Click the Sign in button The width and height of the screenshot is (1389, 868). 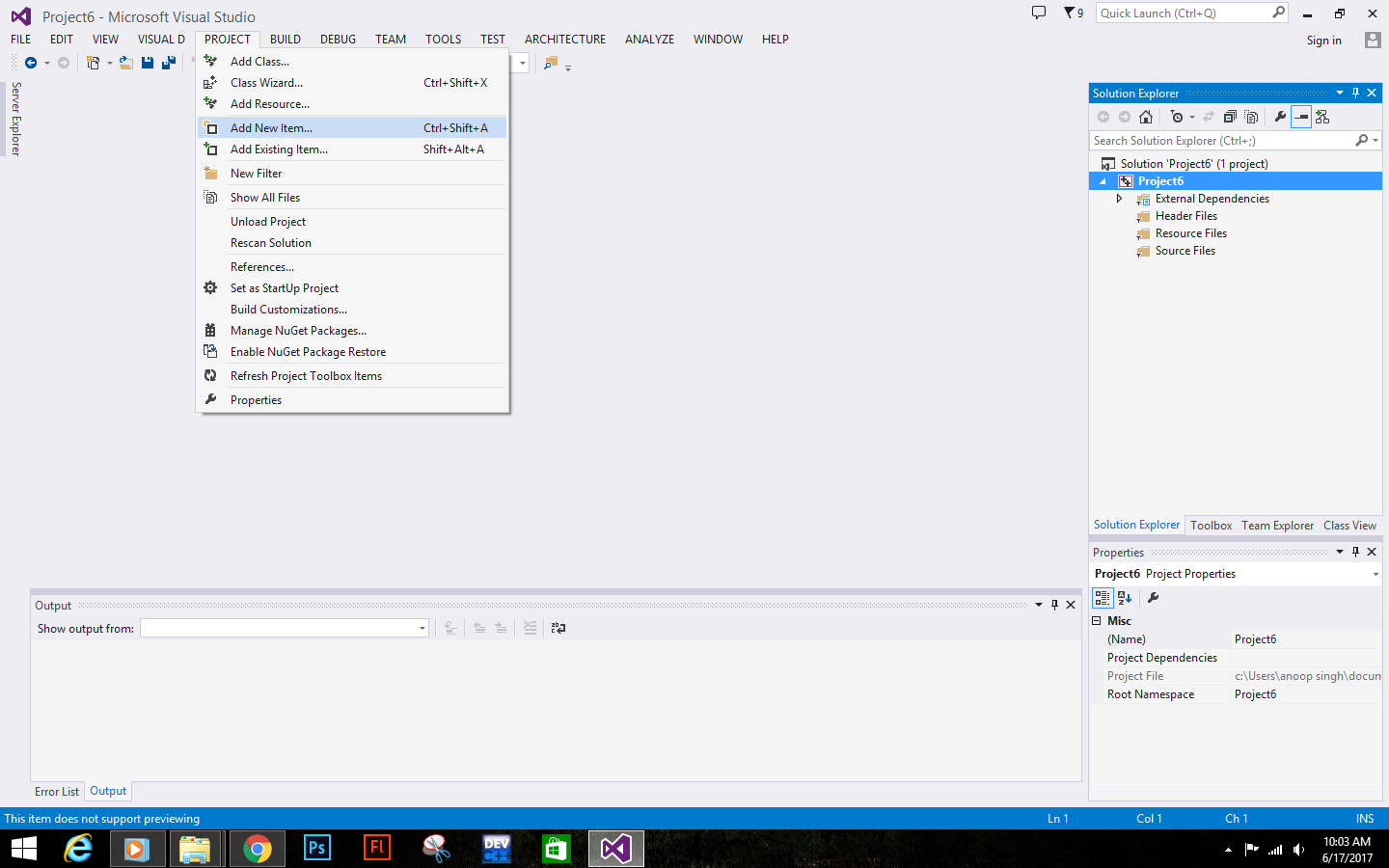click(x=1323, y=40)
